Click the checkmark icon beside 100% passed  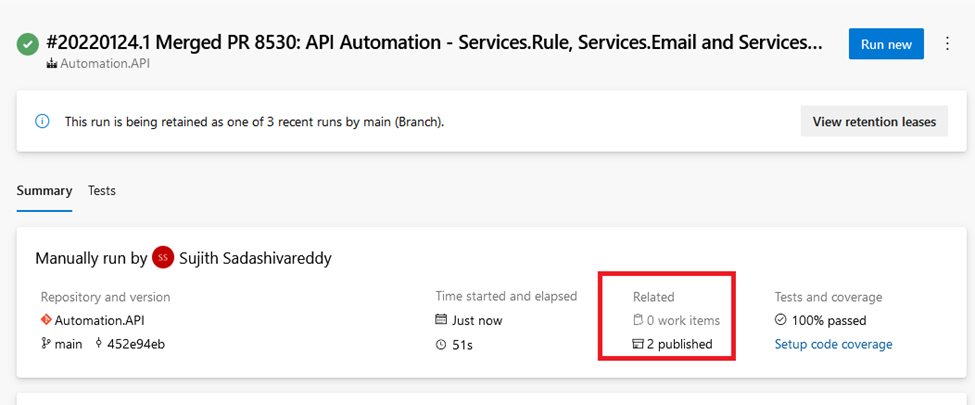point(781,321)
